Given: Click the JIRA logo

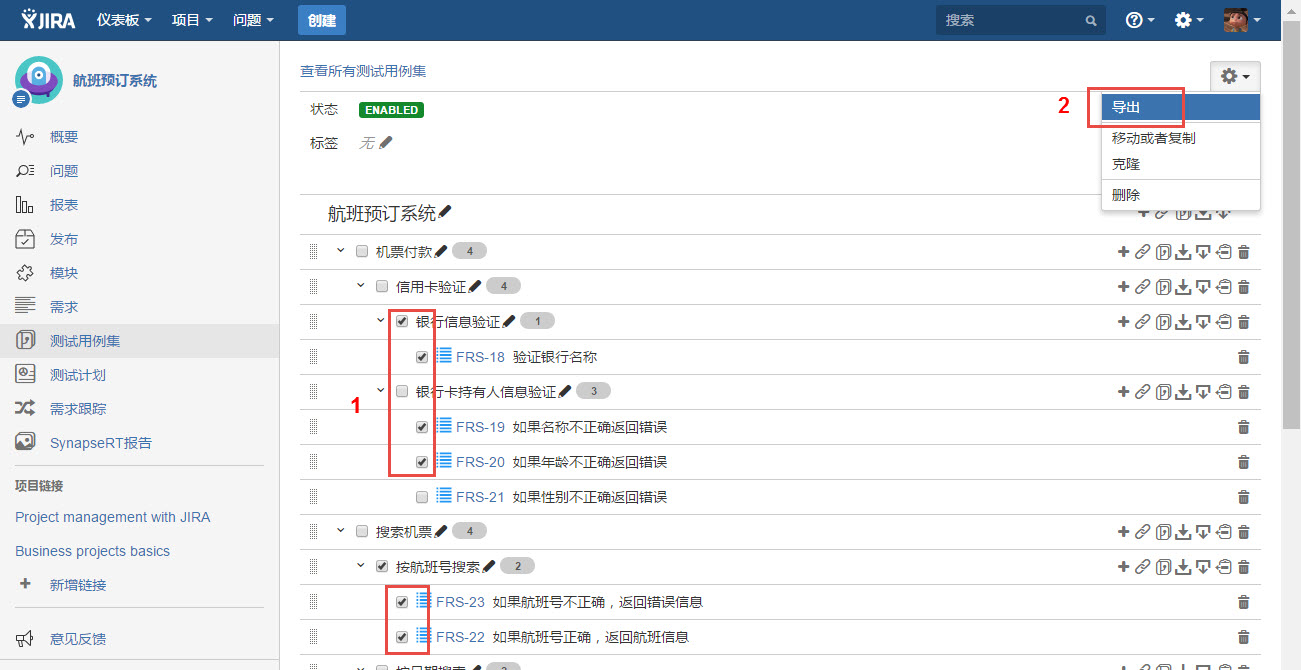Looking at the screenshot, I should 48,19.
